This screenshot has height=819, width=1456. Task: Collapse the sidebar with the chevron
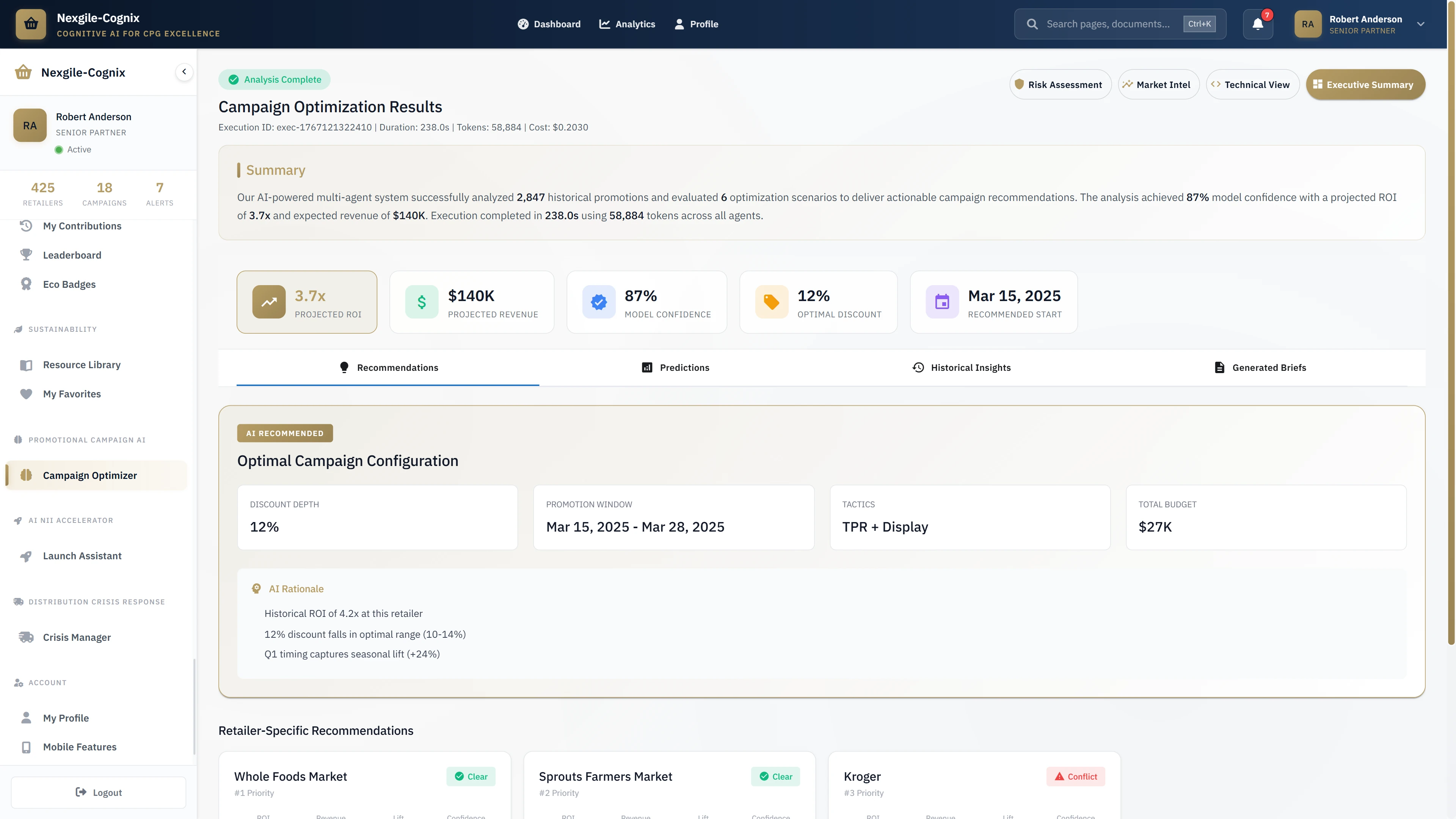[184, 72]
